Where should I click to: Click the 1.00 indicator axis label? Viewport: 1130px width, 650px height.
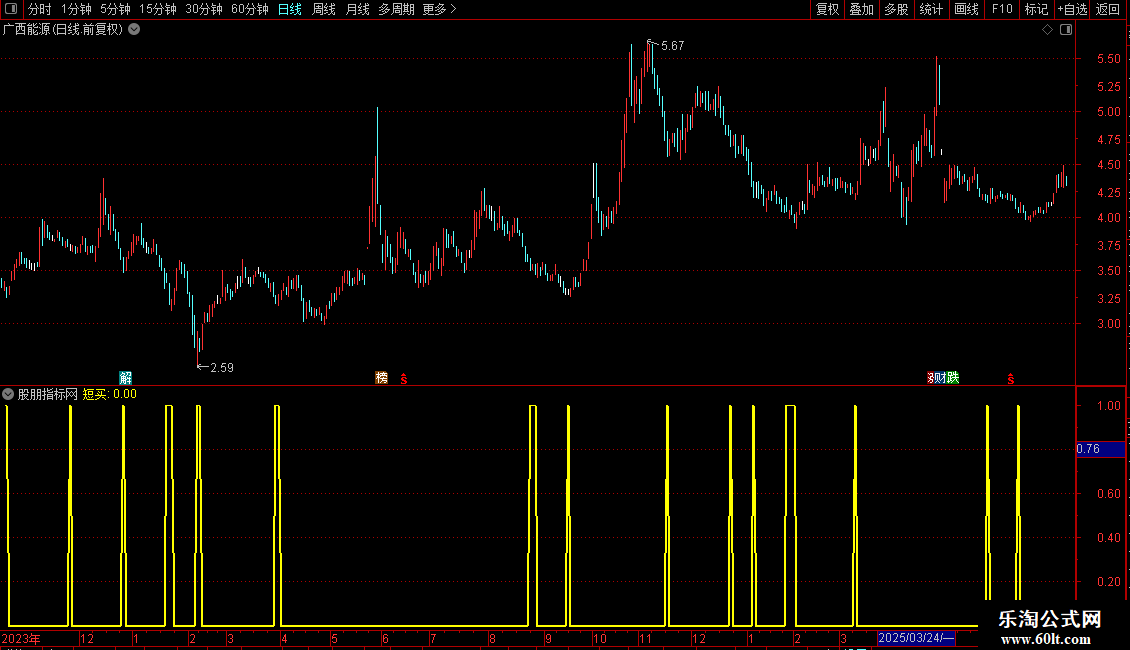(1108, 406)
